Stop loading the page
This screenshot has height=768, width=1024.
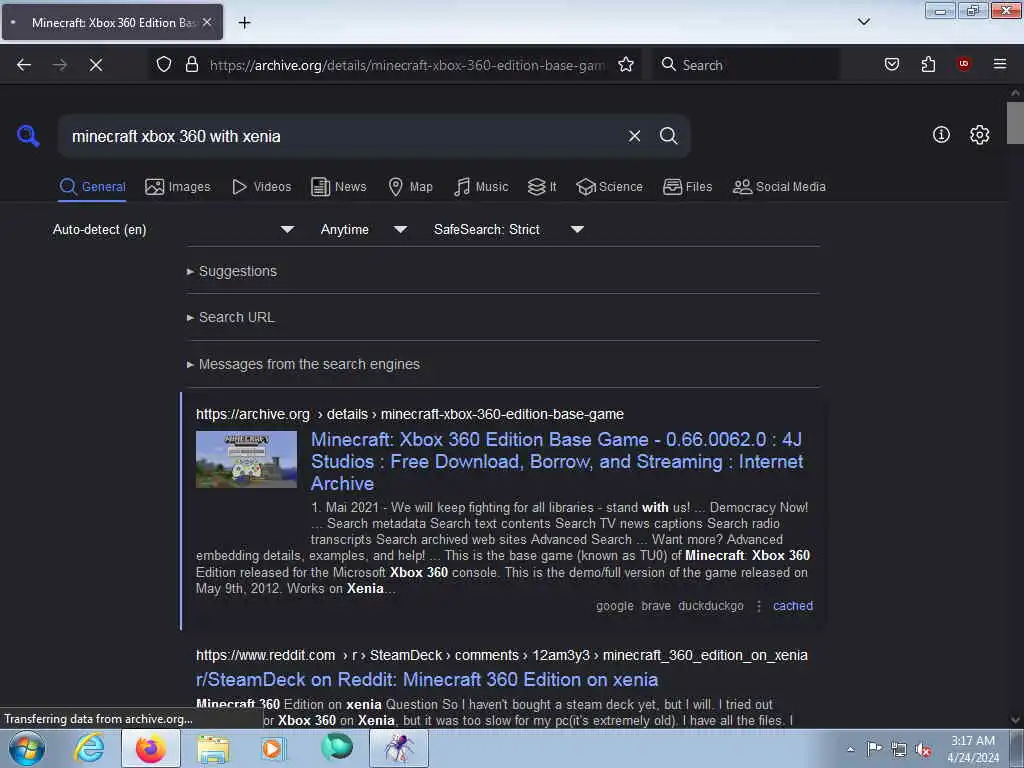[x=96, y=65]
